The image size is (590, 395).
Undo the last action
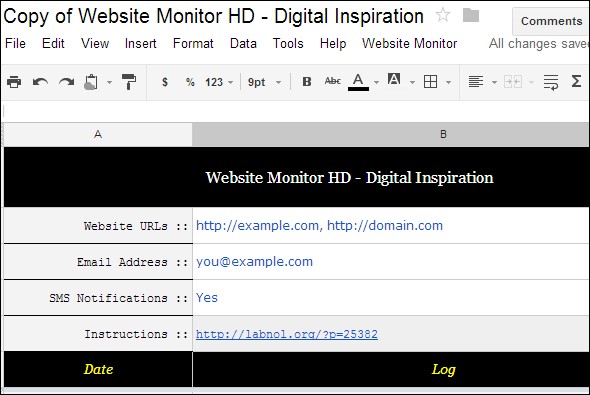pos(40,82)
